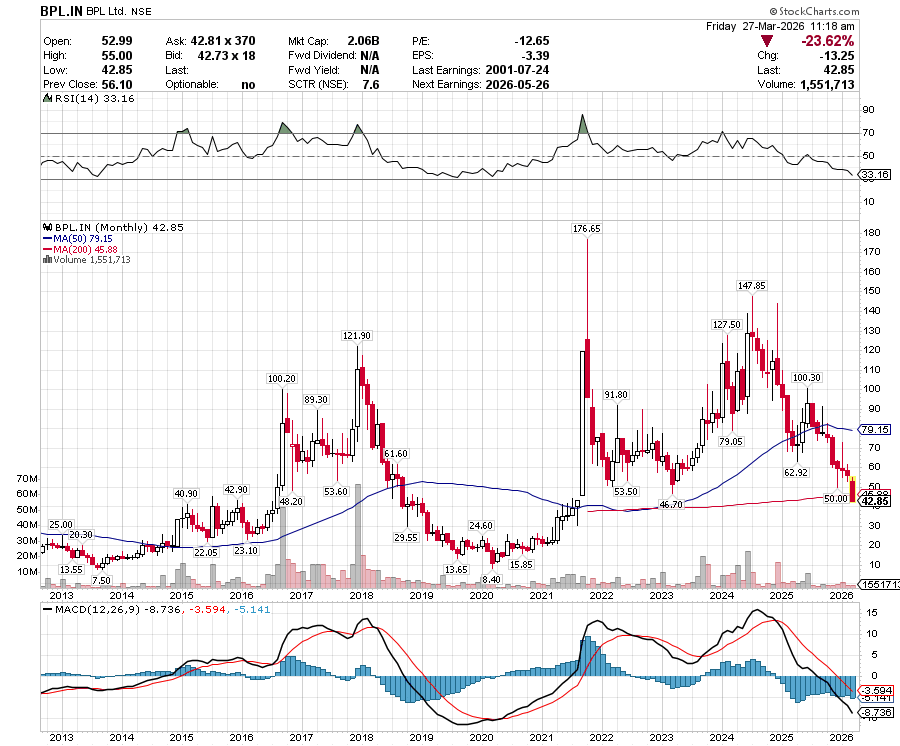Screen dimensions: 900x746
Task: Click the 79.05 price label
Action: (731, 441)
